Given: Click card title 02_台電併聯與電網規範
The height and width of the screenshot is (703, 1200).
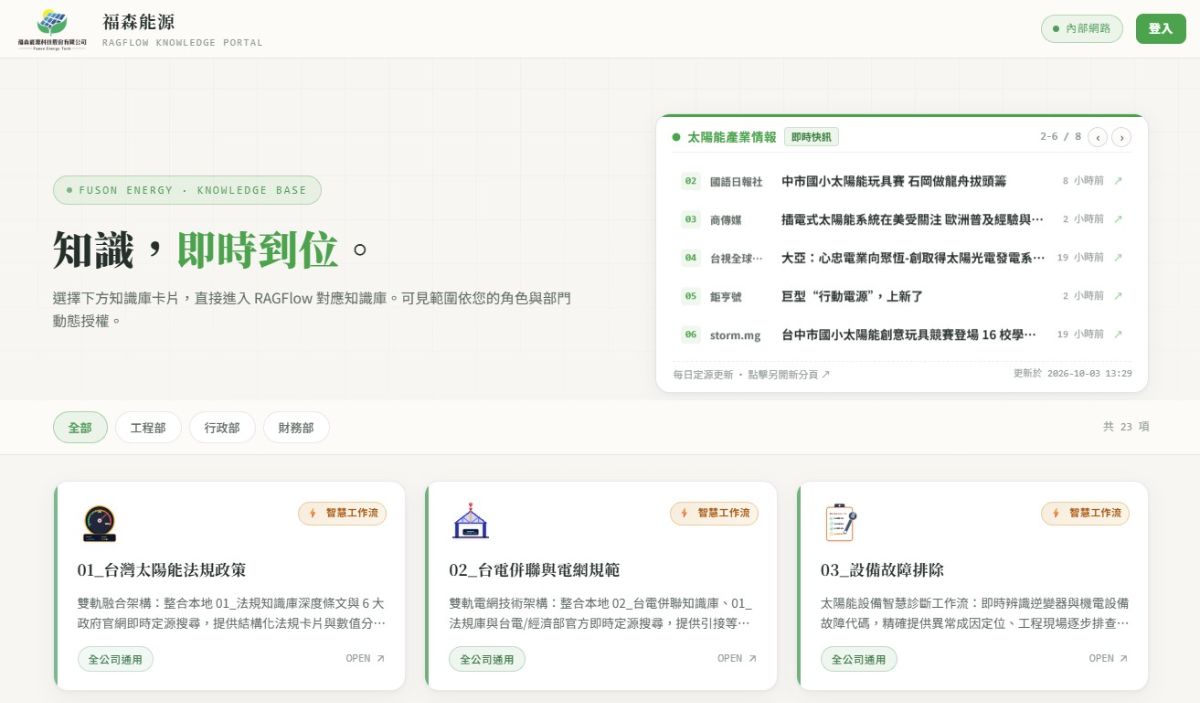Looking at the screenshot, I should [534, 570].
